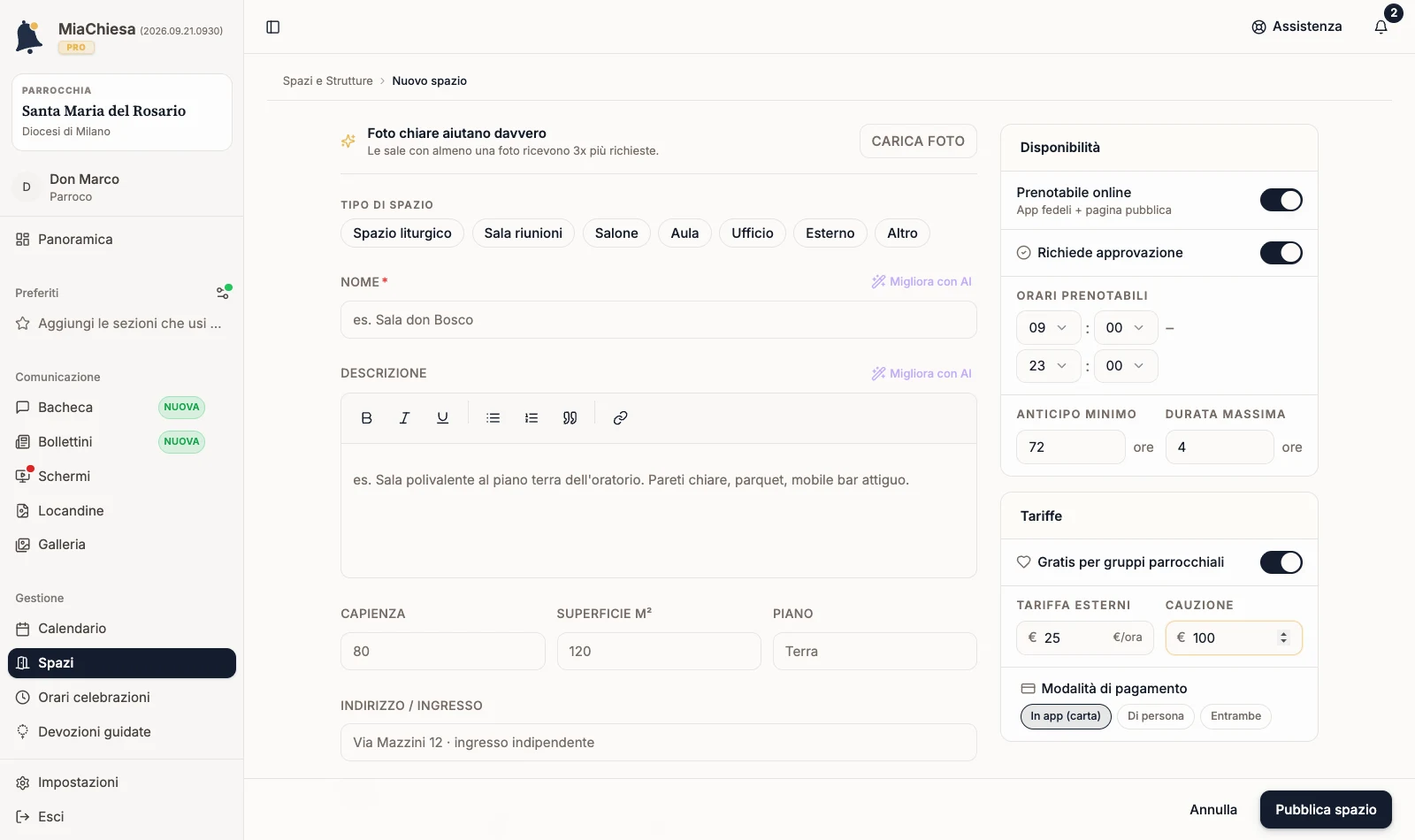1415x840 pixels.
Task: Open start minutes dropdown beside 09
Action: [x=1126, y=328]
